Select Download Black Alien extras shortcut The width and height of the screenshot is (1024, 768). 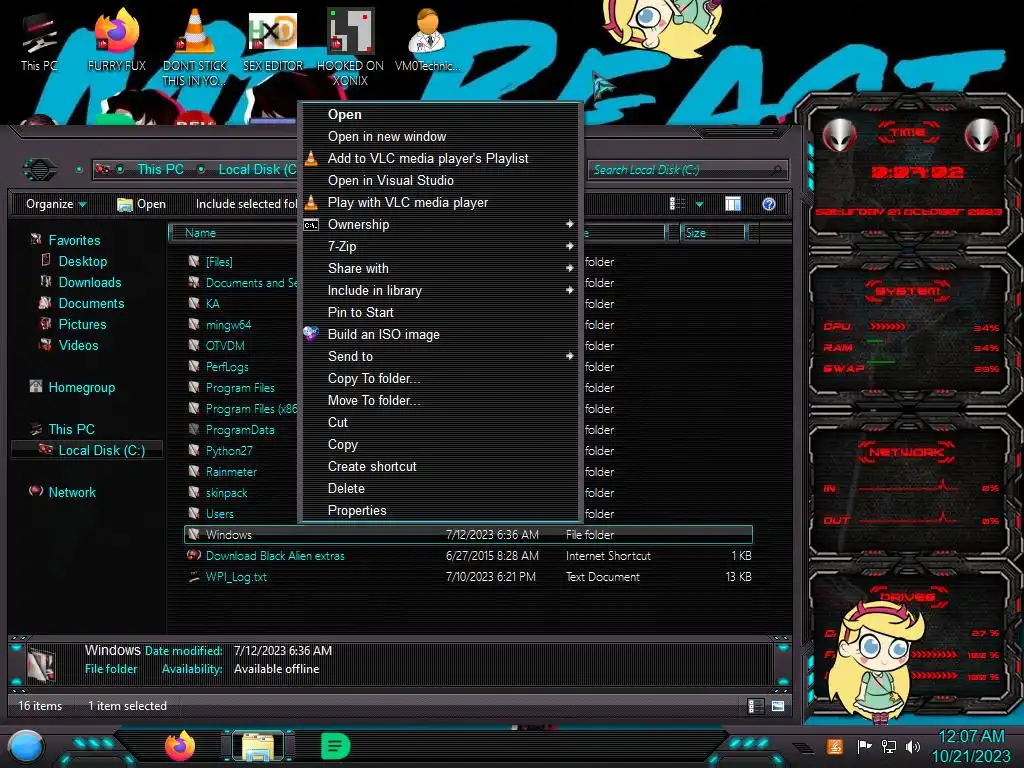274,556
